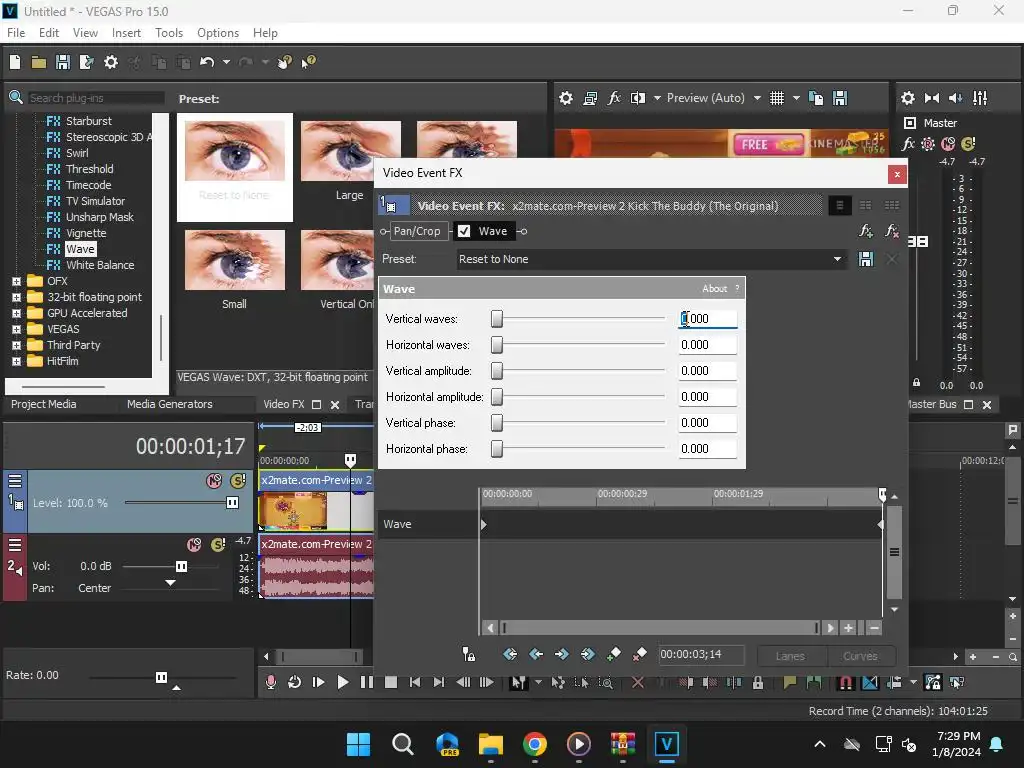Click Stop in the transport bar
This screenshot has width=1024, height=768.
coord(391,682)
